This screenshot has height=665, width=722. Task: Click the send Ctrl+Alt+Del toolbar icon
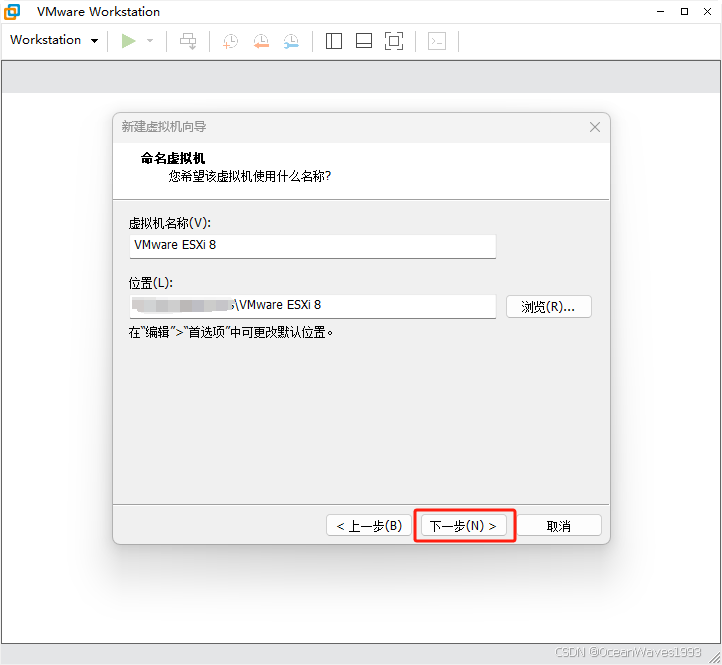pos(188,41)
